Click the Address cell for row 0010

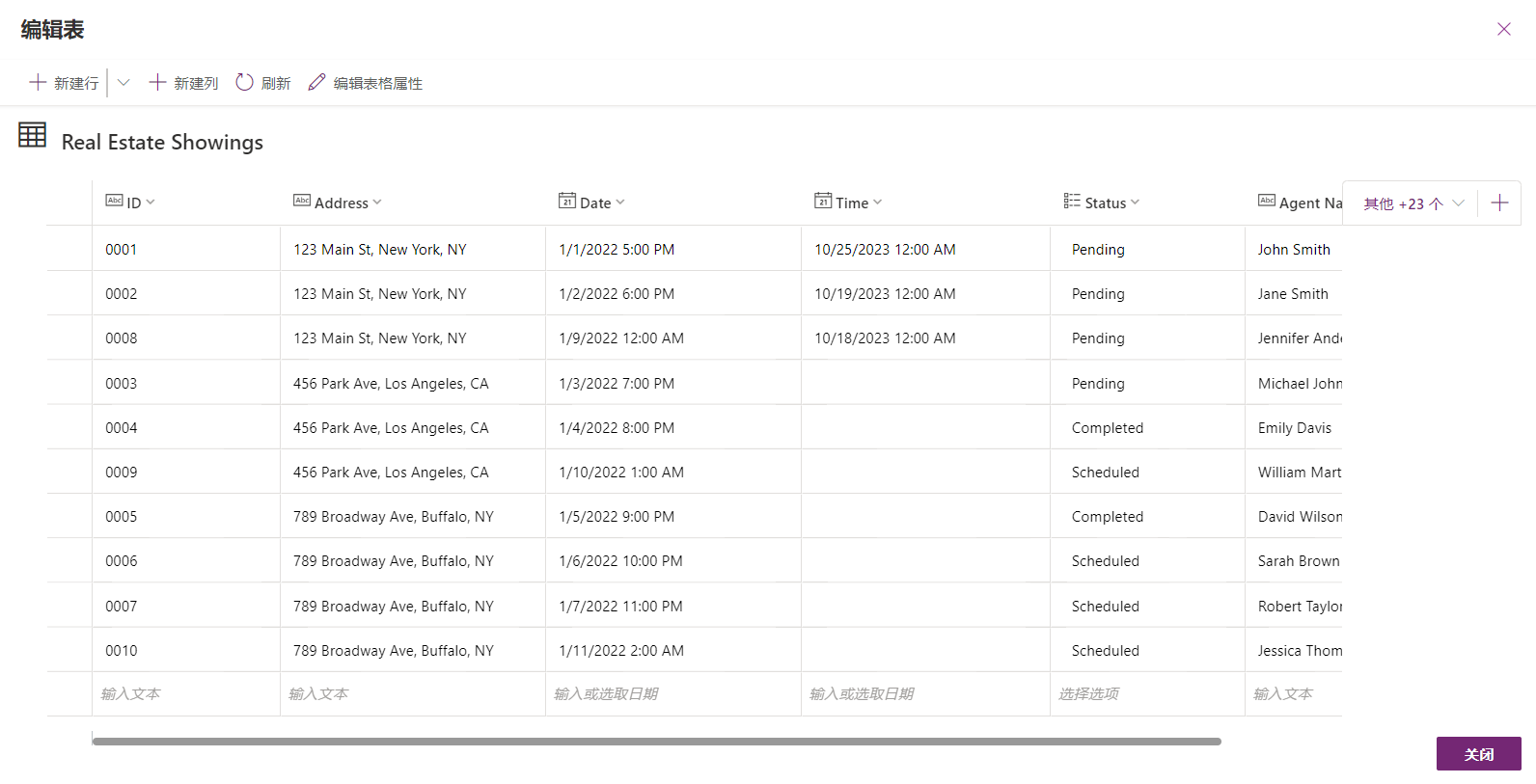[413, 650]
